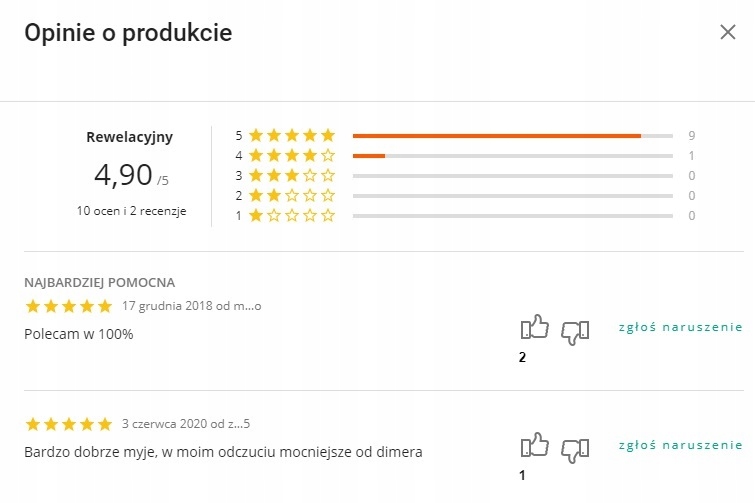Click the count 9 beside 5-star bar
The height and width of the screenshot is (503, 755).
point(691,135)
